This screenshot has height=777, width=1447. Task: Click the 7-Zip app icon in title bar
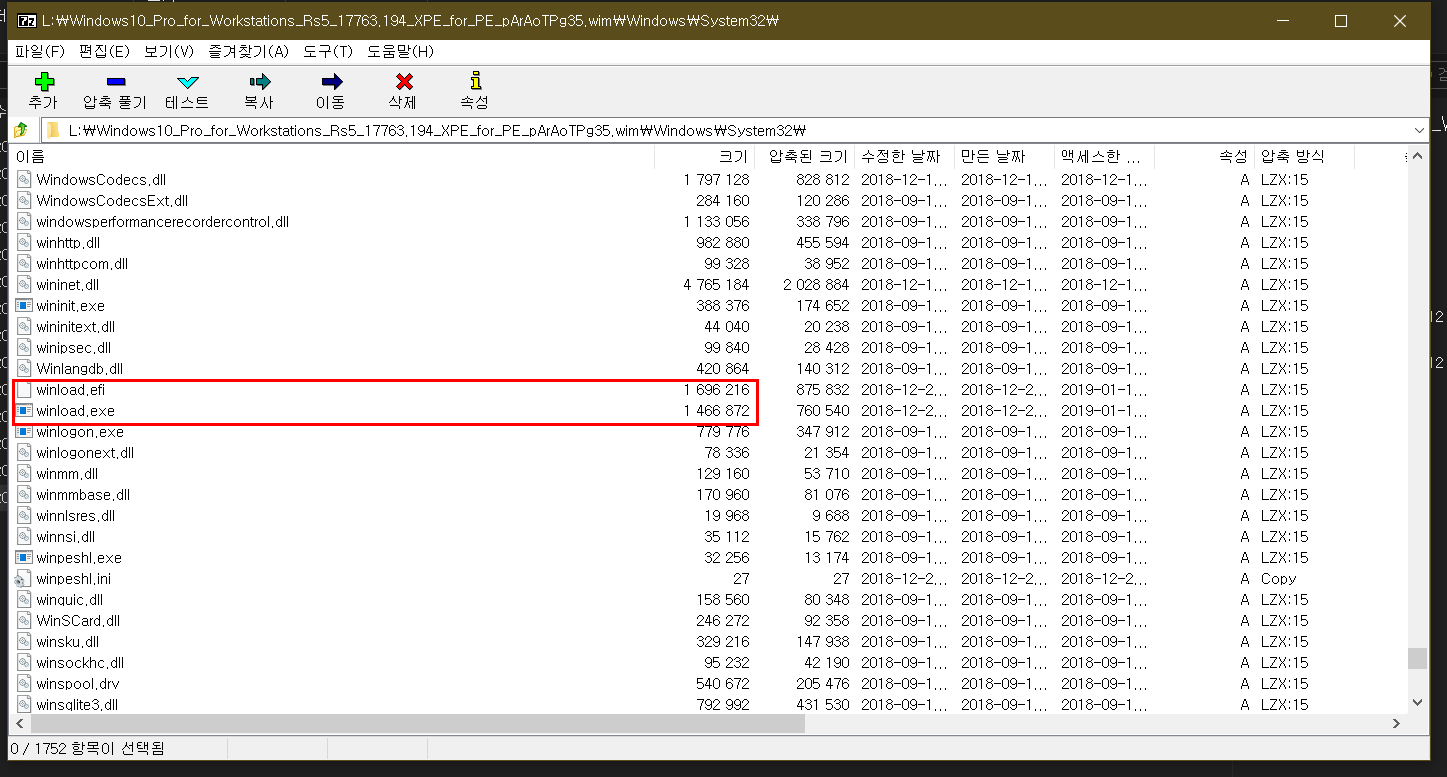click(27, 20)
